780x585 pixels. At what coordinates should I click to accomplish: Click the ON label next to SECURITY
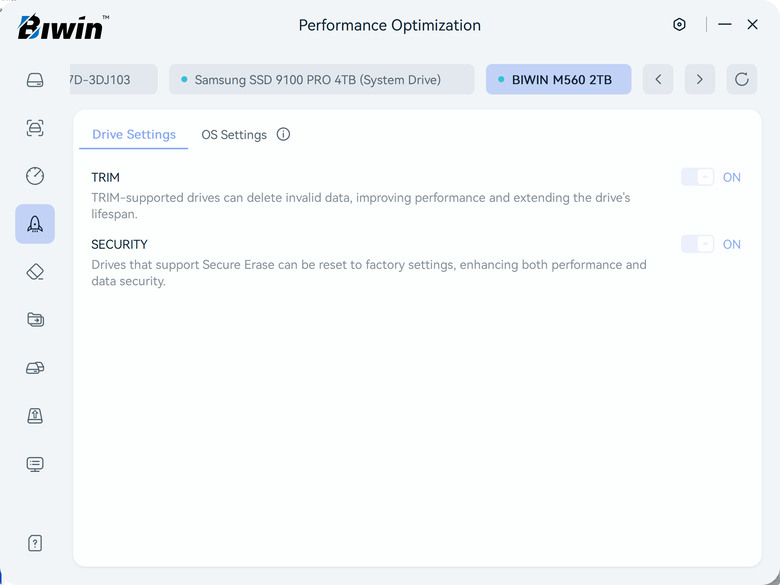731,244
